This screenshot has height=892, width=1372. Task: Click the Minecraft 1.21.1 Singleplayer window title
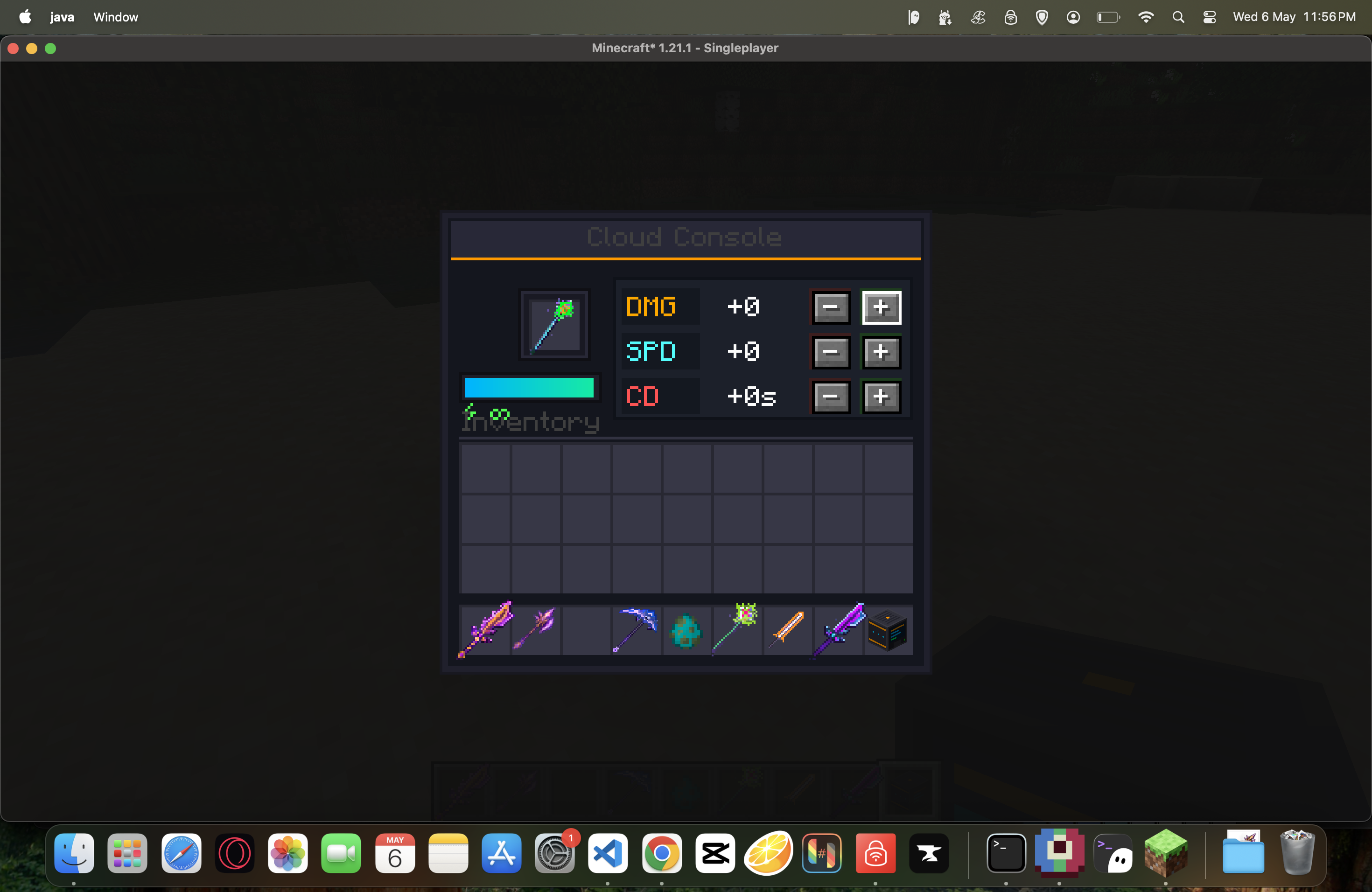pyautogui.click(x=685, y=48)
